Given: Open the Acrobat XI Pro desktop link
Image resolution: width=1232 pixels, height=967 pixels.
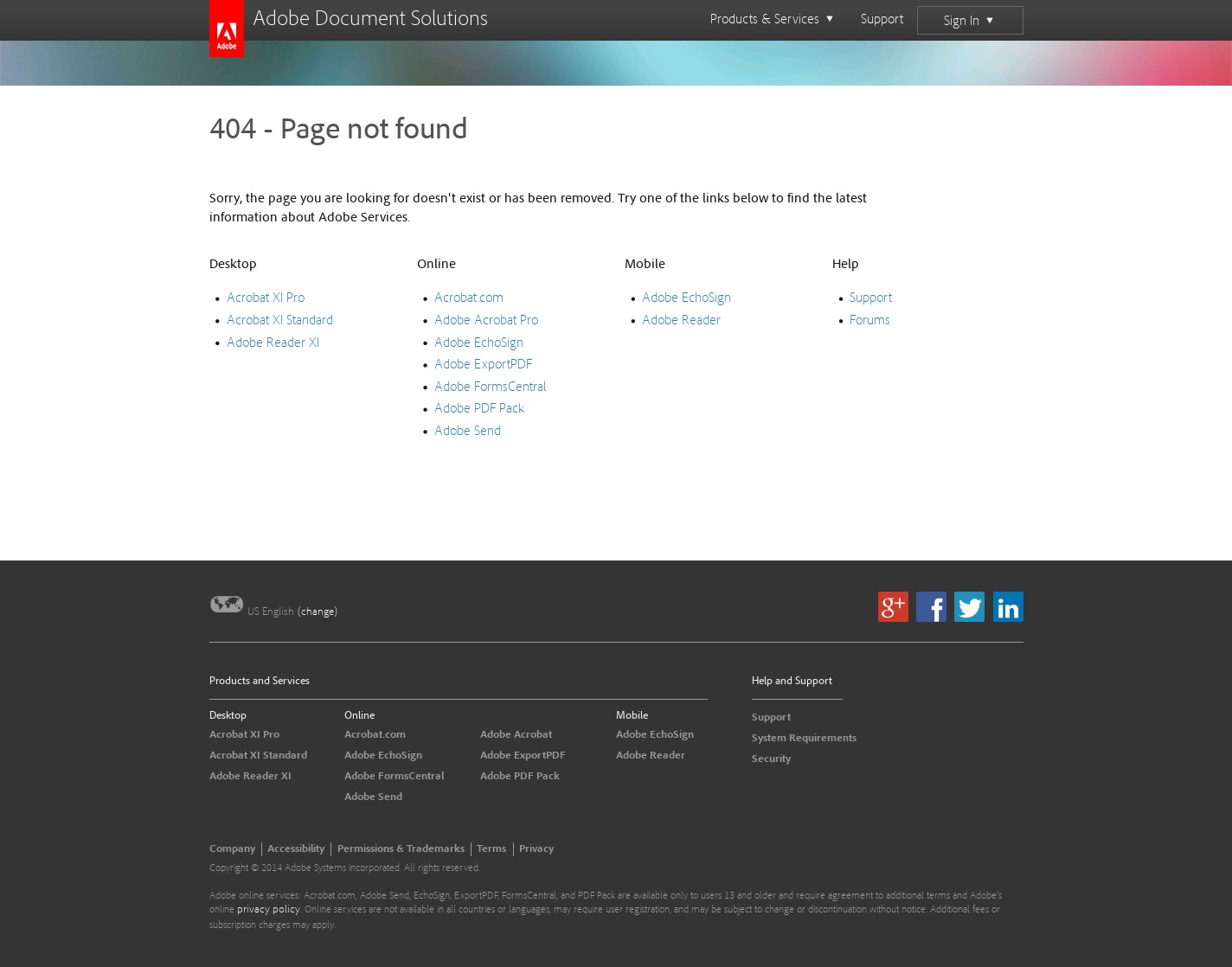Looking at the screenshot, I should [266, 298].
